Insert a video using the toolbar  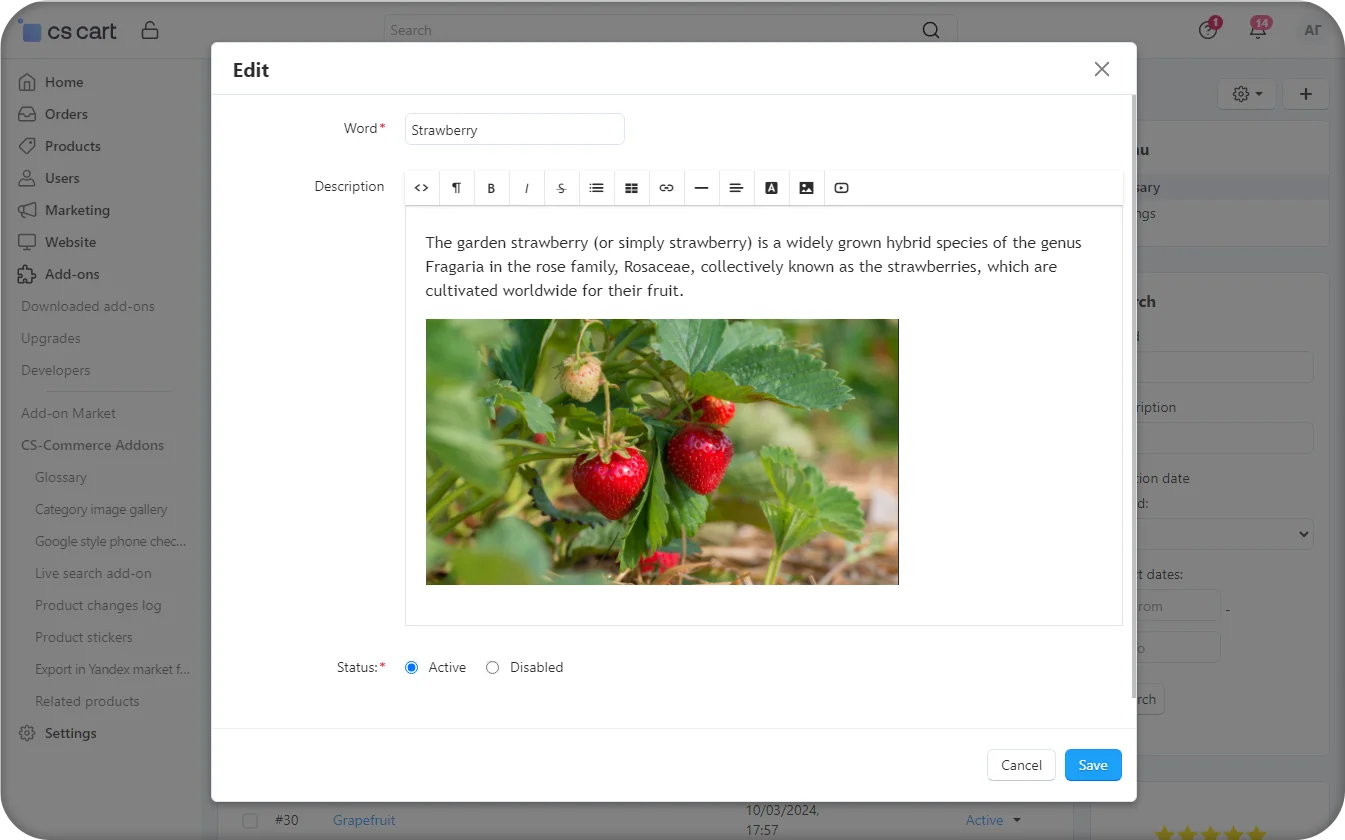pos(841,188)
